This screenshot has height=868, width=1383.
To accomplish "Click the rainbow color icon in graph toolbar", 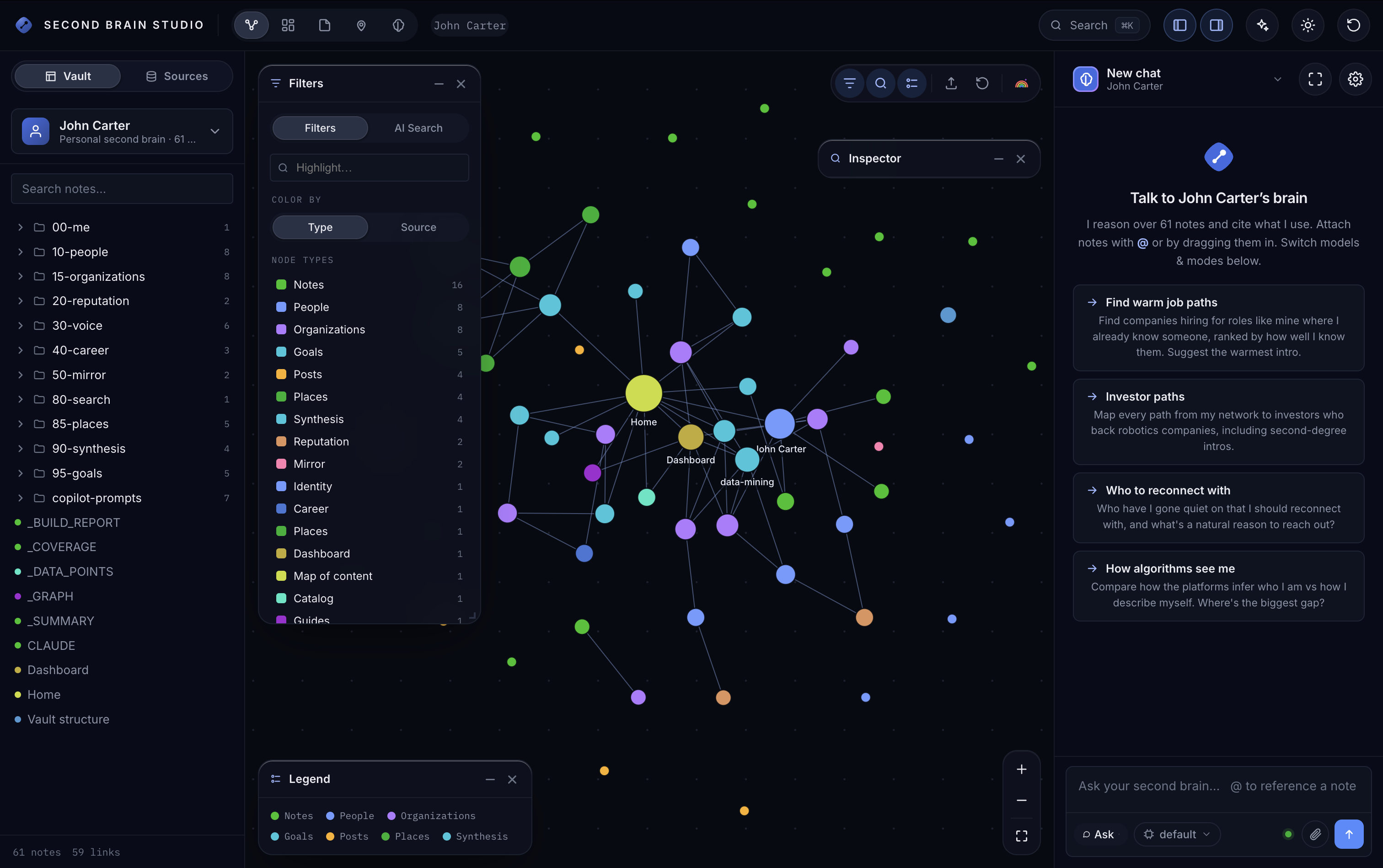I will (x=1021, y=83).
